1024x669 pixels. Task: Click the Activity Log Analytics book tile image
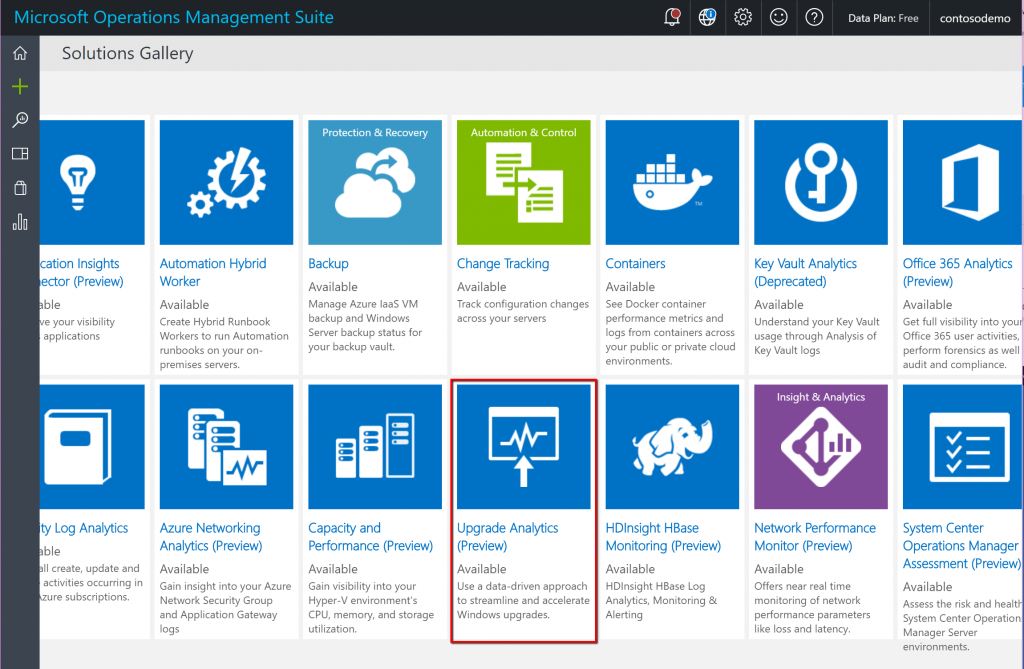(92, 447)
